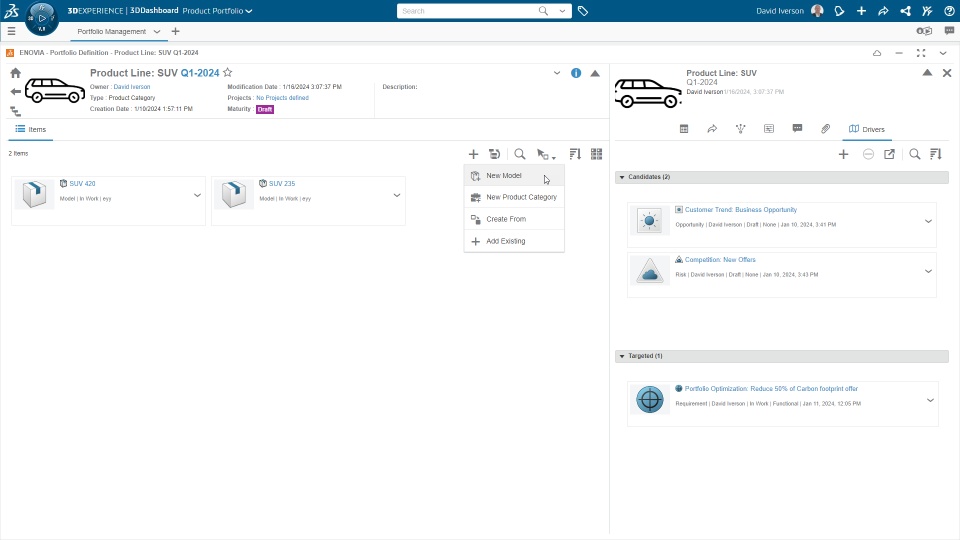Click the SUV 235 box thumbnail
Image resolution: width=960 pixels, height=540 pixels.
point(234,193)
